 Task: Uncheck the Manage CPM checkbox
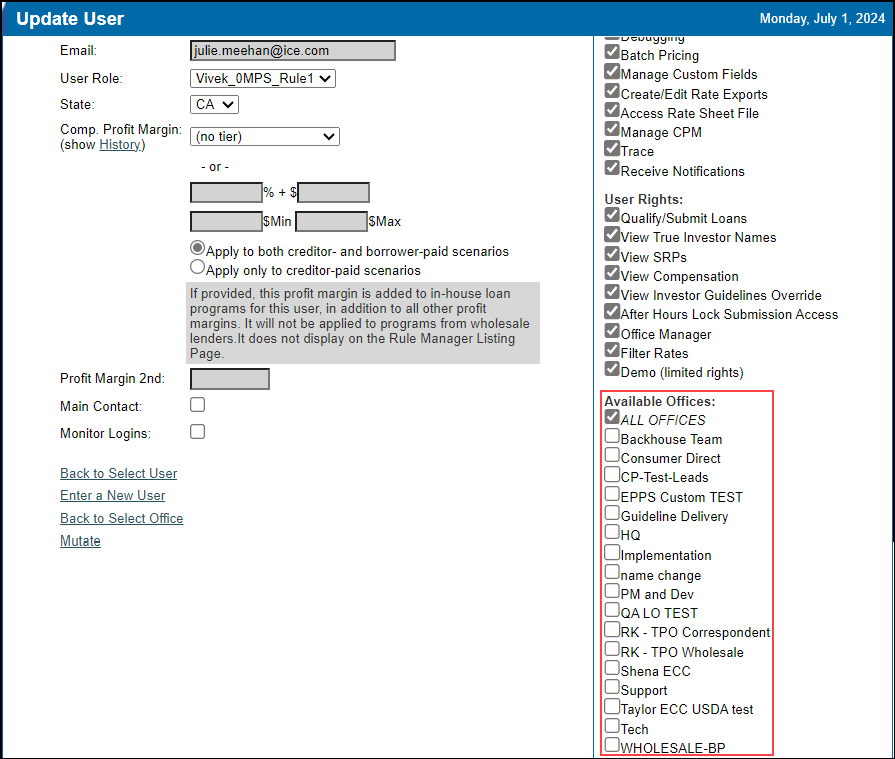pos(612,129)
